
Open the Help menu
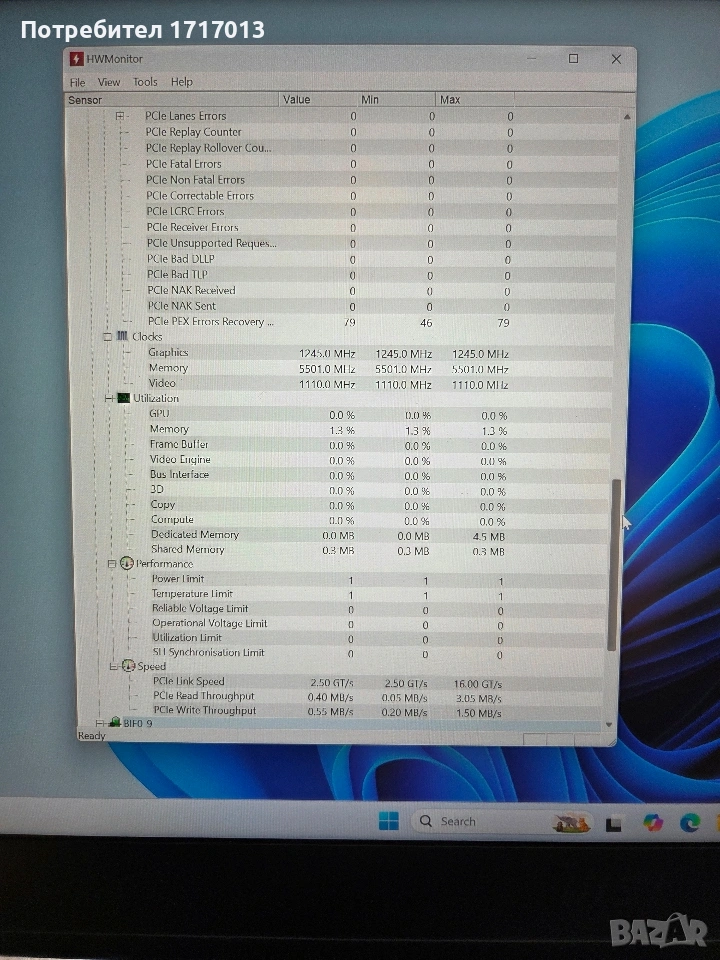(x=181, y=82)
